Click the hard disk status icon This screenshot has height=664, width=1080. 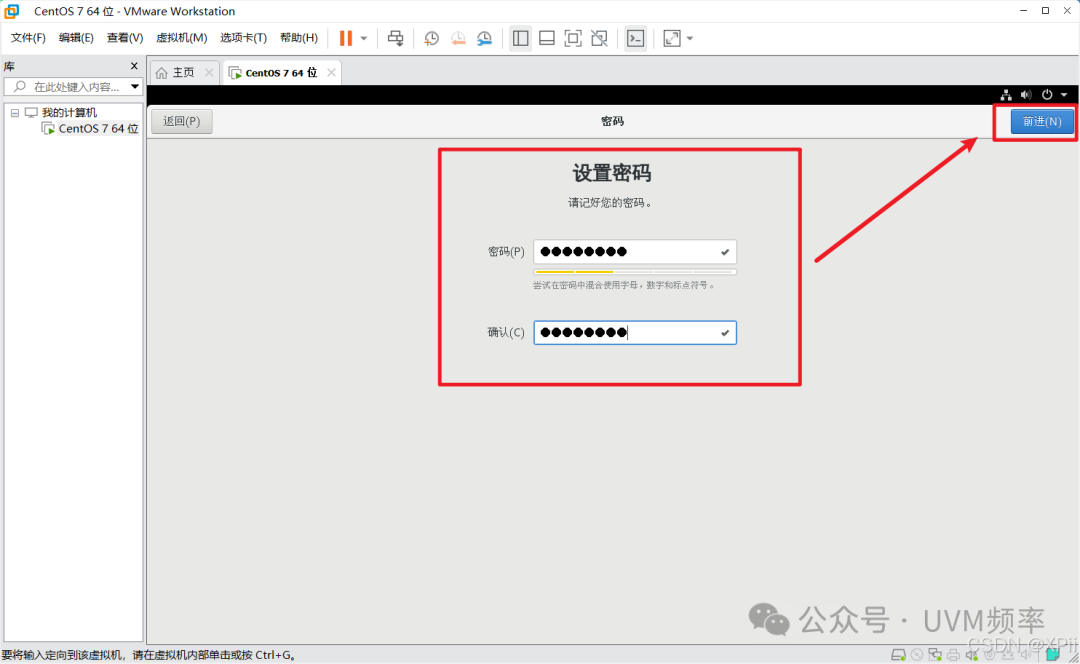898,656
